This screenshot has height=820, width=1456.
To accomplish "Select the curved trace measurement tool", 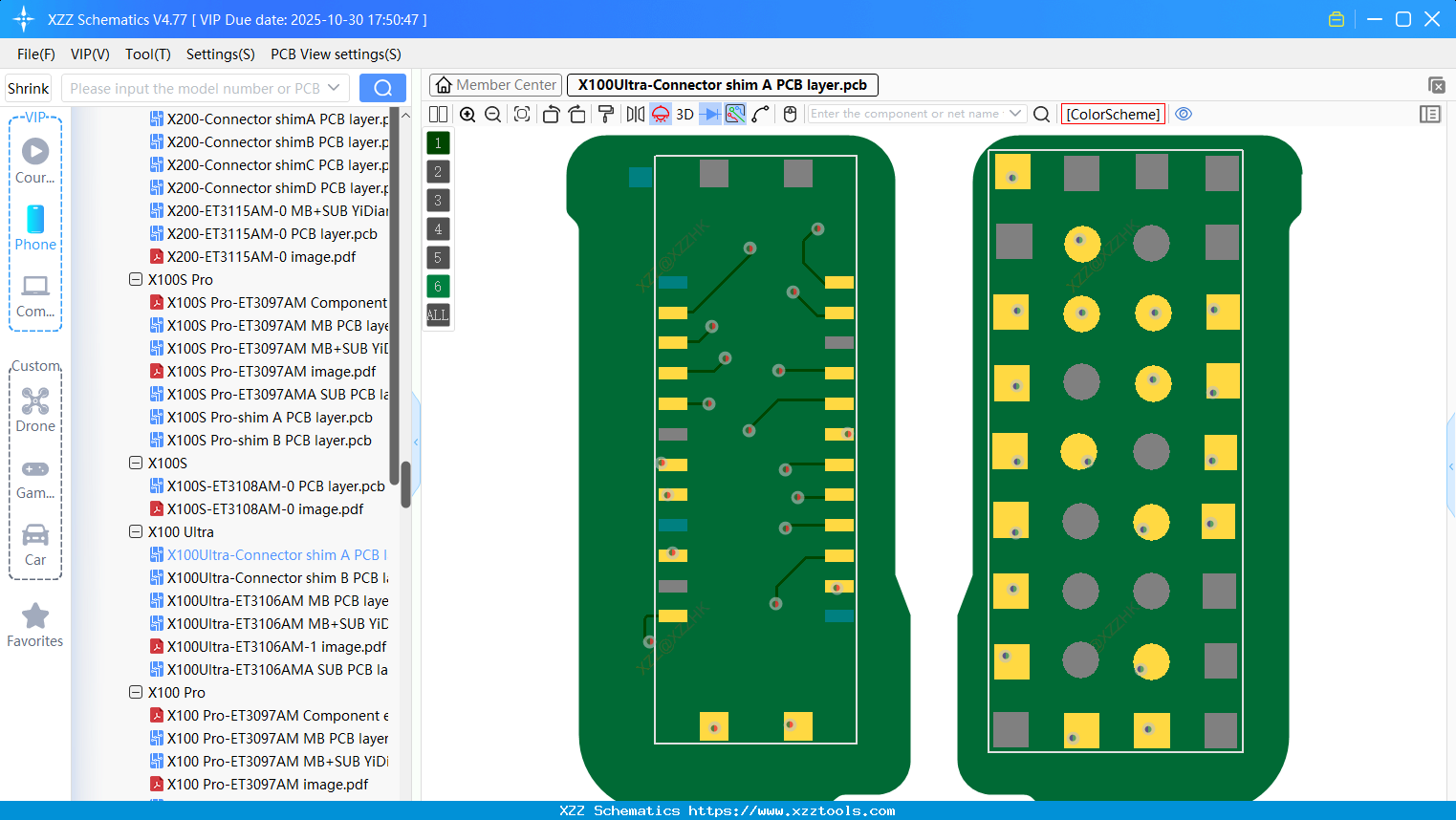I will [x=761, y=114].
